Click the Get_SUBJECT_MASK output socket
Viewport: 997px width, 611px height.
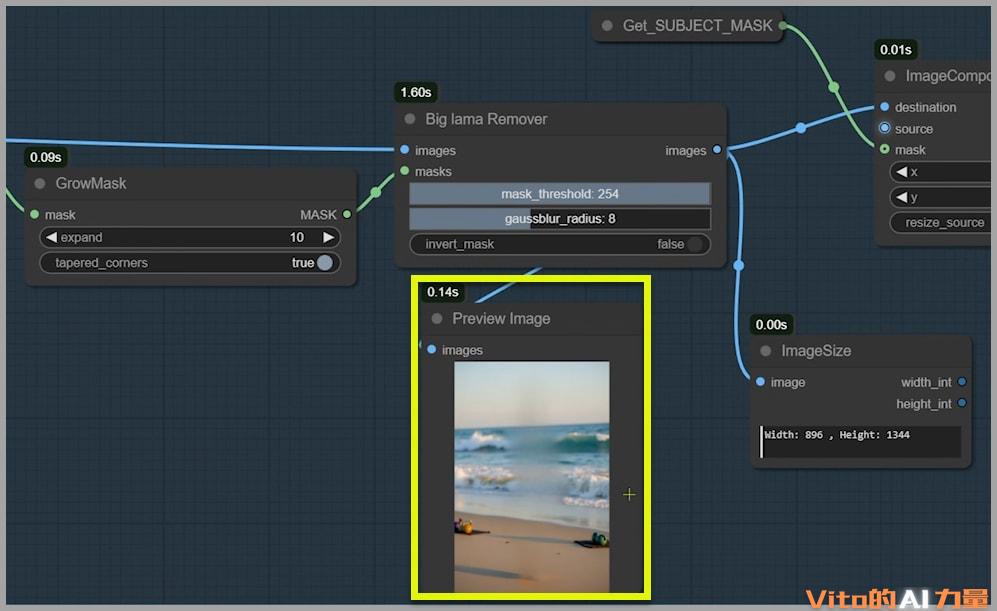(783, 25)
